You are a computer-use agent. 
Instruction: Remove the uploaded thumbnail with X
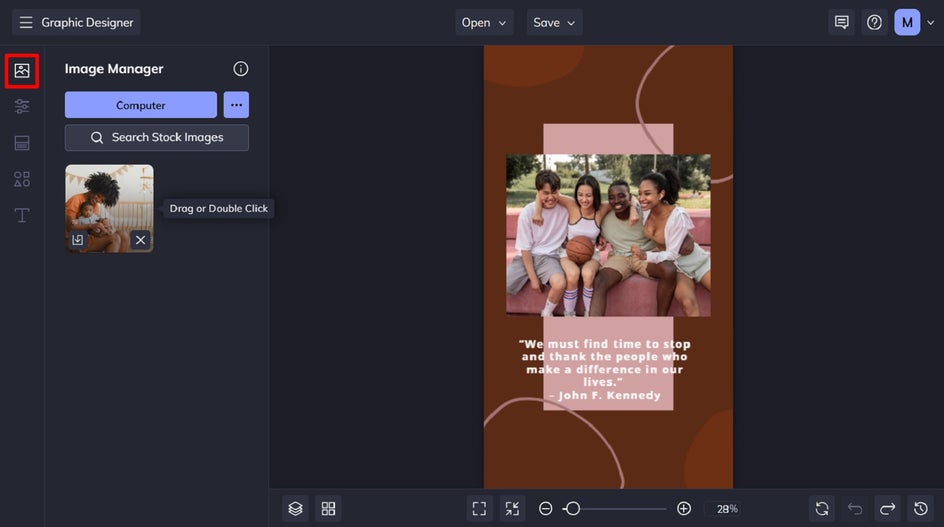click(x=140, y=240)
